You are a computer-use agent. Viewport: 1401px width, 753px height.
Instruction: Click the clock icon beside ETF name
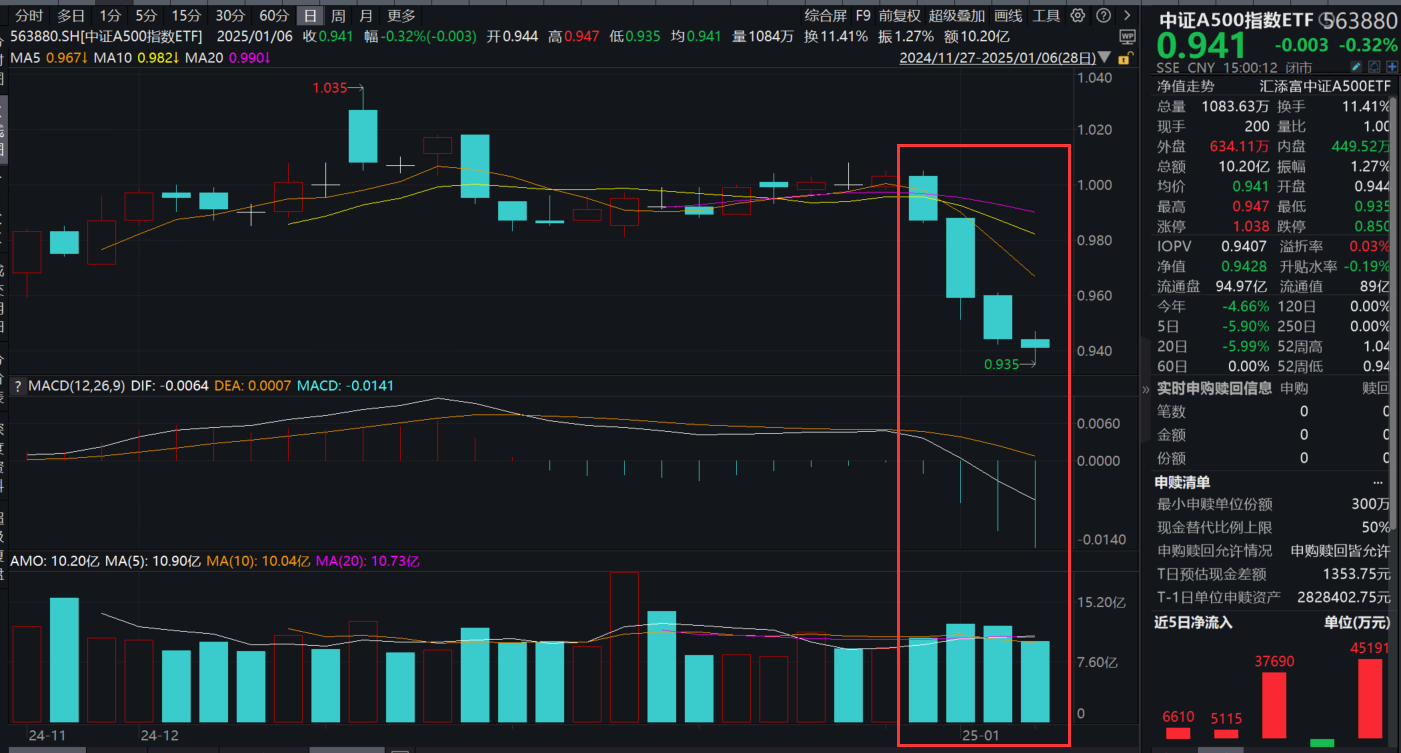coord(1327,21)
